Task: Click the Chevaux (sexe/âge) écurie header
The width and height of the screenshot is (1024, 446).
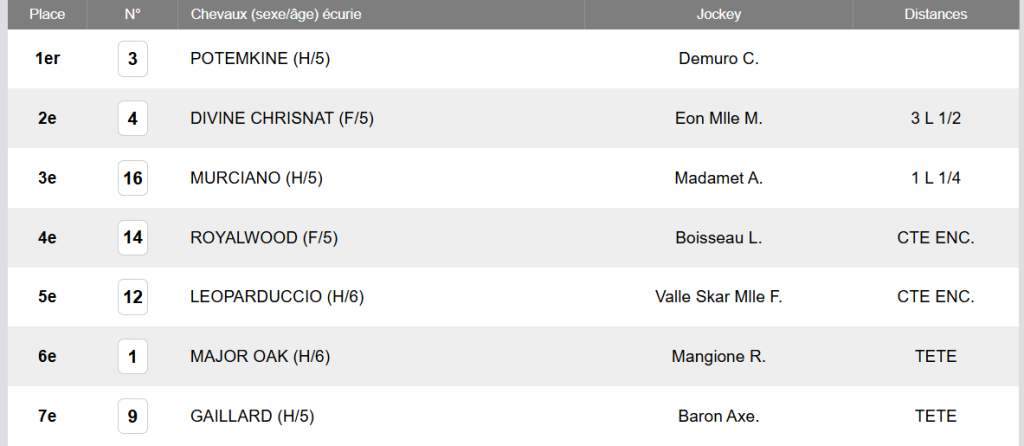Action: pyautogui.click(x=276, y=15)
